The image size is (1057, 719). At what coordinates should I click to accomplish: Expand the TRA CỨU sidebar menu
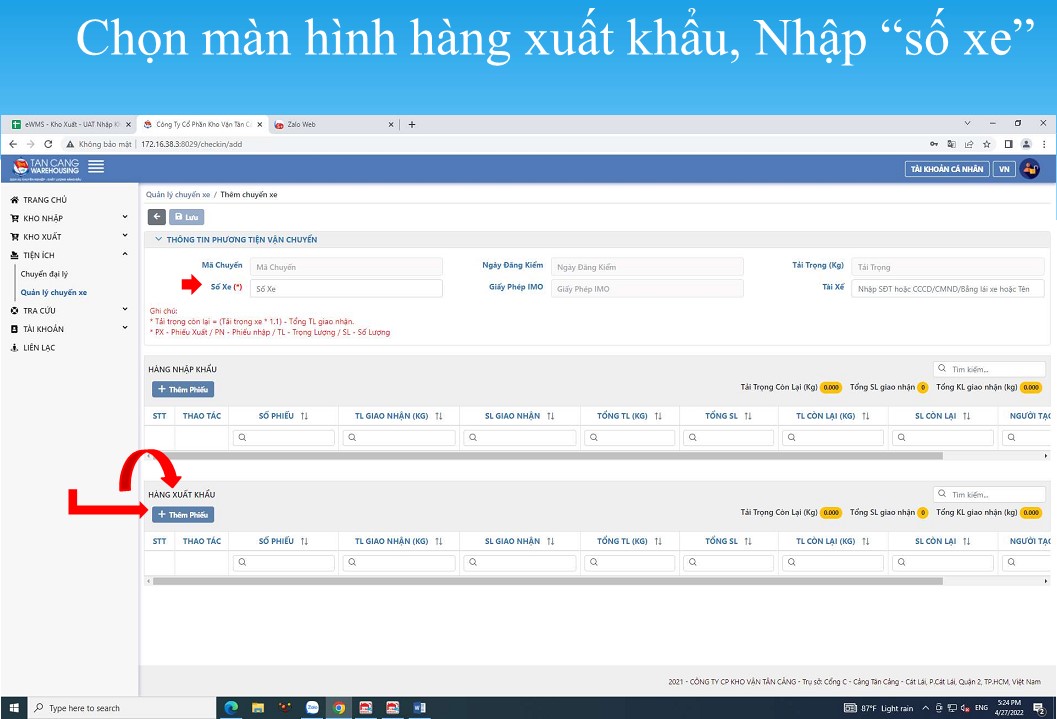[x=124, y=310]
